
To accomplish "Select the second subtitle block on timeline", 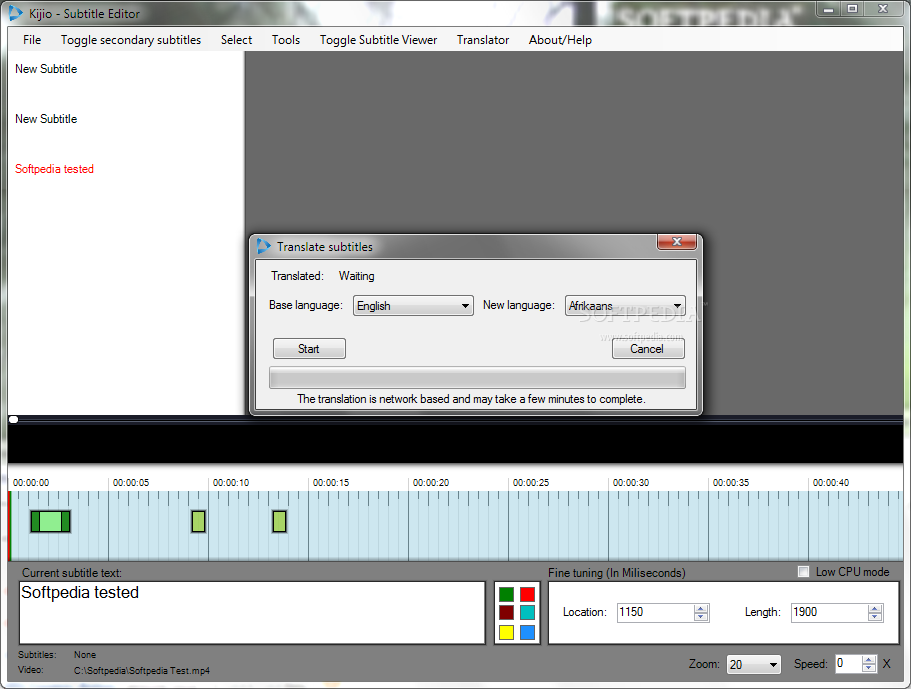I will [199, 522].
